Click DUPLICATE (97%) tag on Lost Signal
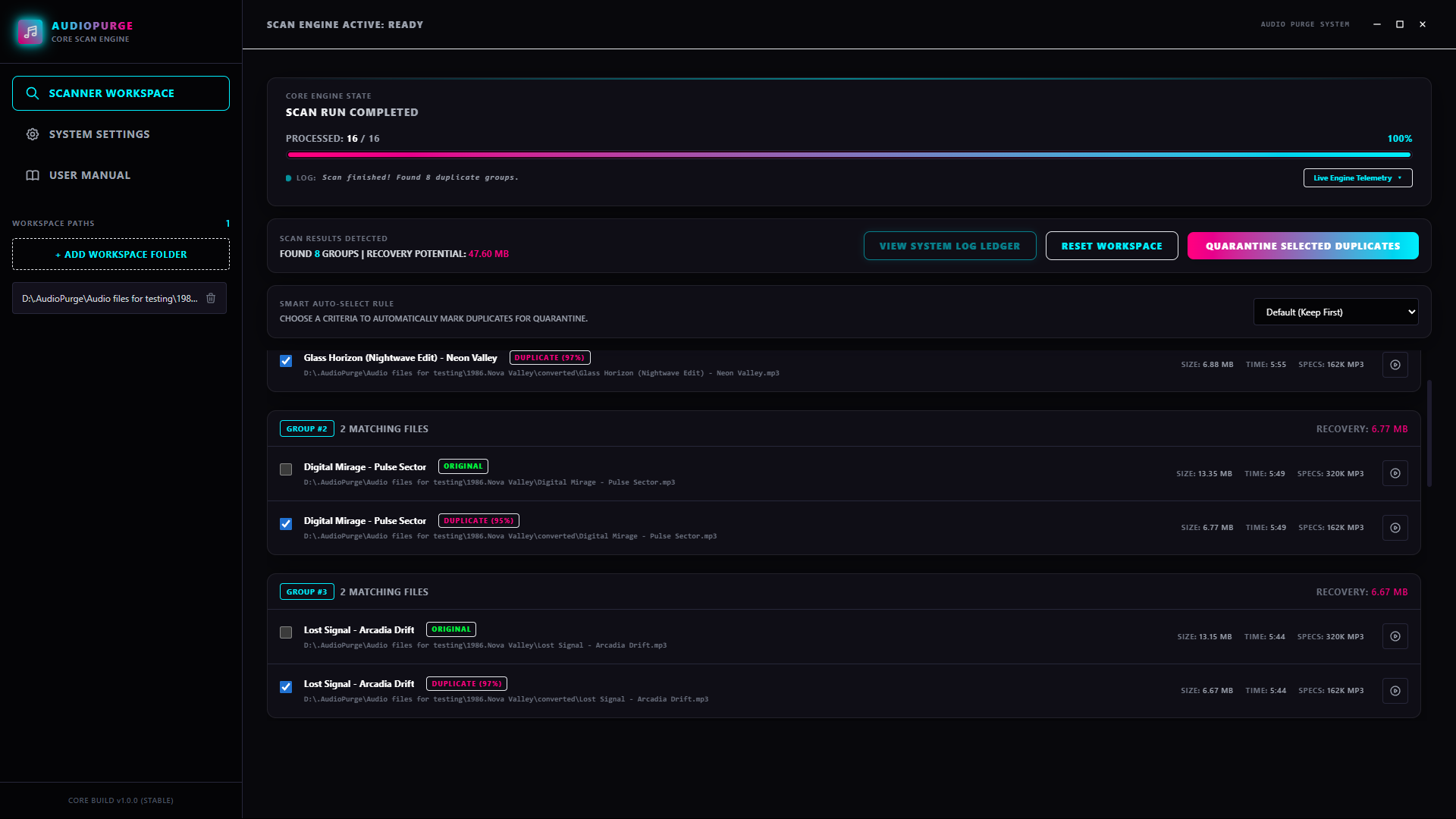Image resolution: width=1456 pixels, height=819 pixels. coord(466,684)
